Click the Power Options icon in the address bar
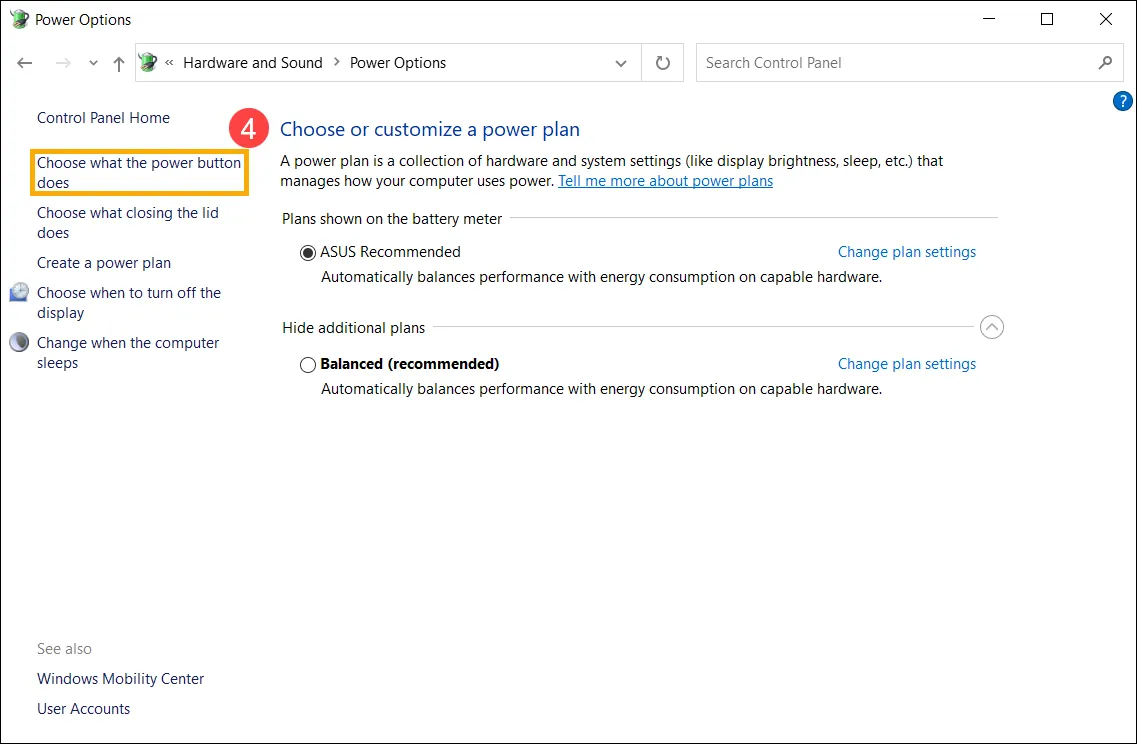 [x=147, y=62]
